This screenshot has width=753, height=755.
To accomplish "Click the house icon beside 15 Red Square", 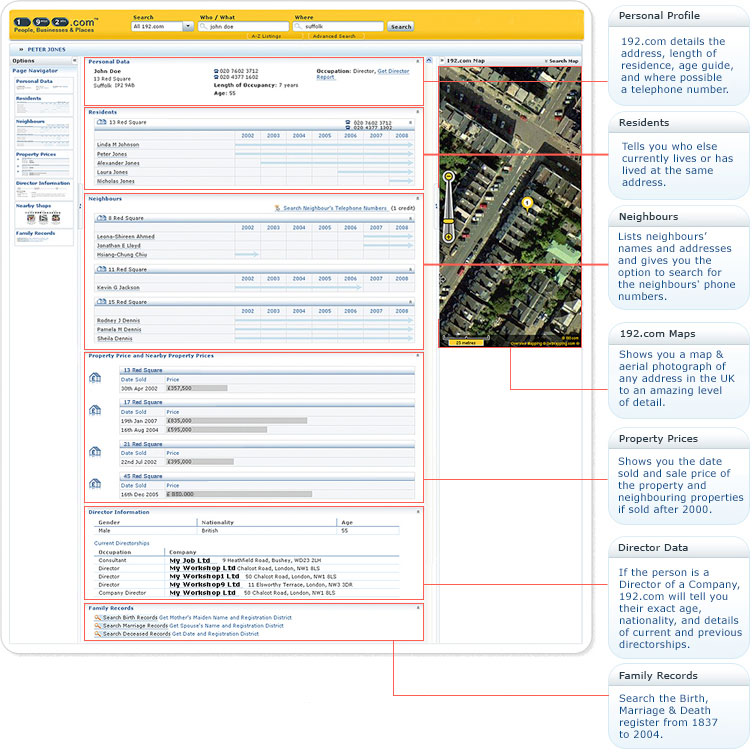I will point(102,302).
